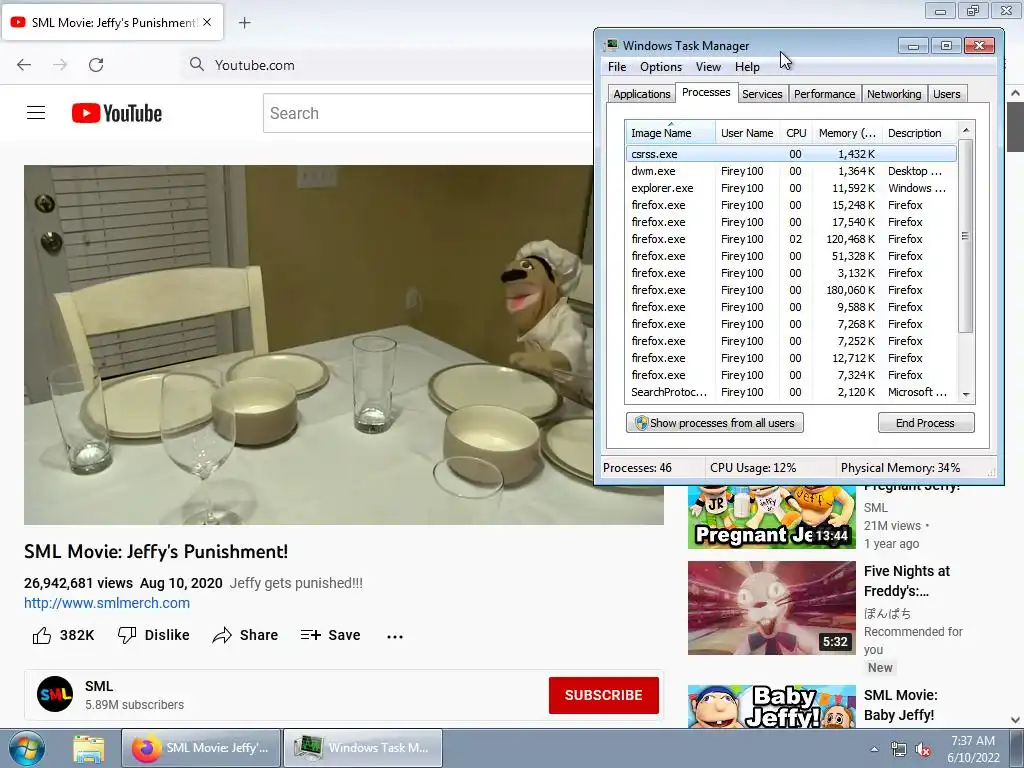Screen dimensions: 1024x768
Task: Click the page scrollbar thumb
Action: pyautogui.click(x=1016, y=127)
